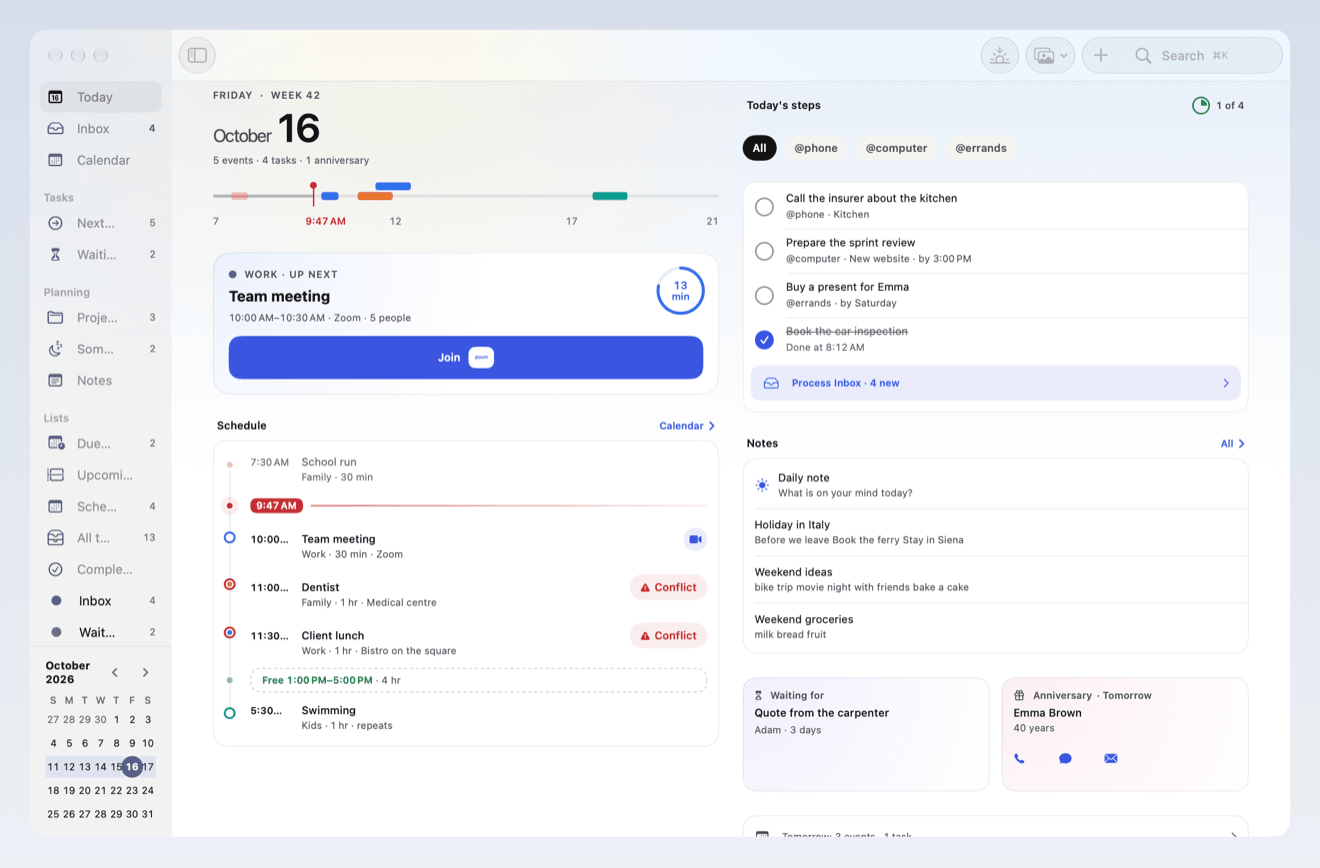Open the Due list in sidebar
This screenshot has height=868, width=1320.
(x=100, y=443)
